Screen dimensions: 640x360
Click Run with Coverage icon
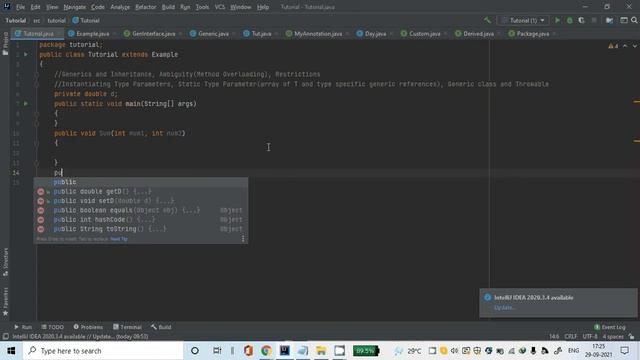click(581, 20)
